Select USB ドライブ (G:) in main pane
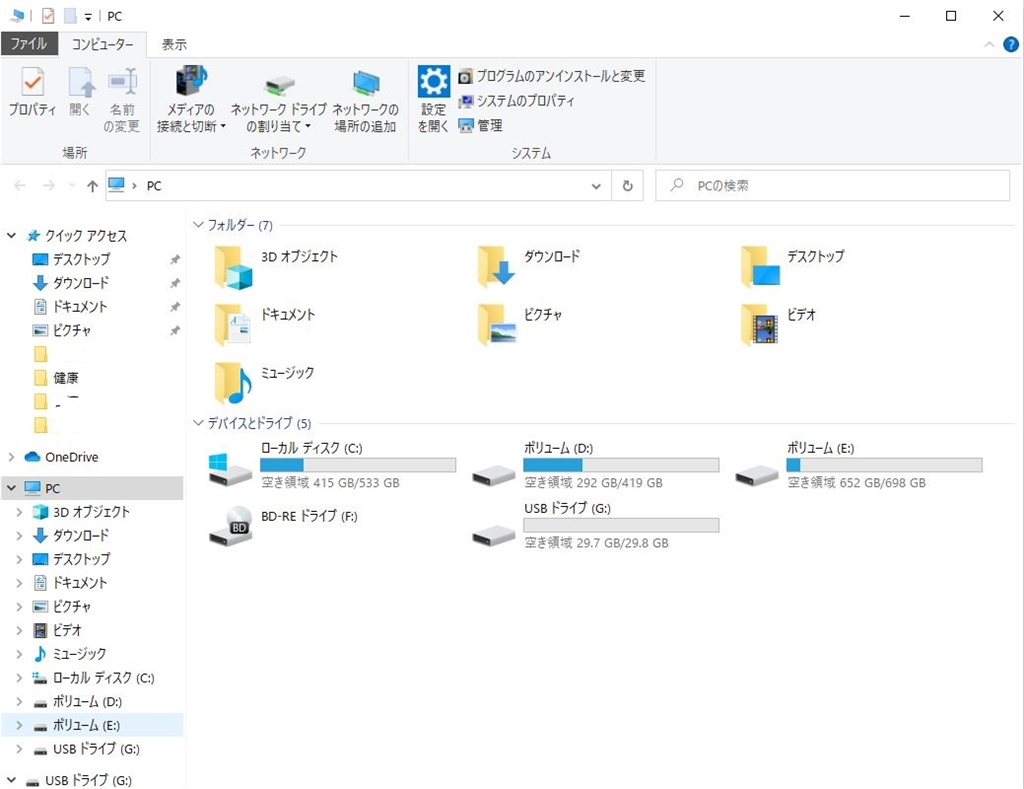The image size is (1024, 789). pyautogui.click(x=595, y=525)
